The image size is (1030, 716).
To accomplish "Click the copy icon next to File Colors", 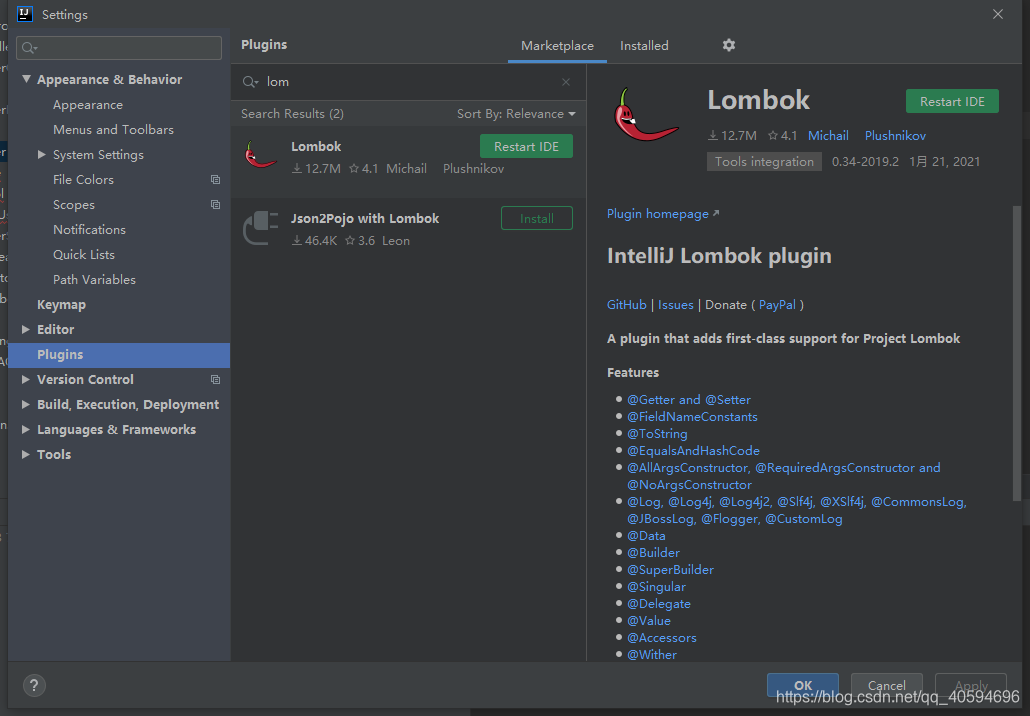I will click(x=215, y=179).
